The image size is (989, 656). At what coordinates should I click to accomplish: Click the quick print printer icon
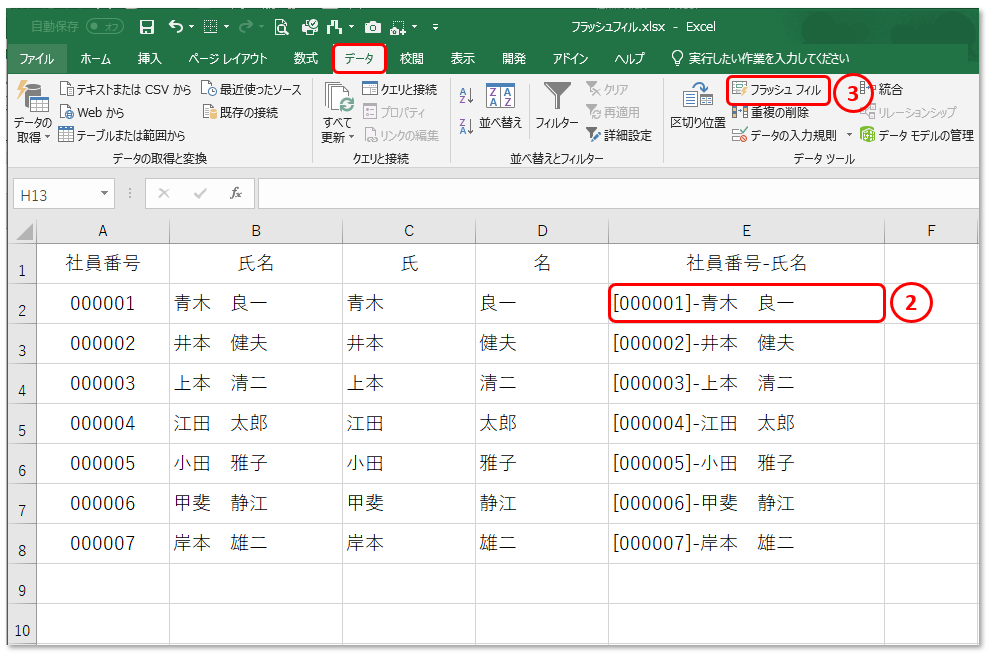(x=310, y=26)
